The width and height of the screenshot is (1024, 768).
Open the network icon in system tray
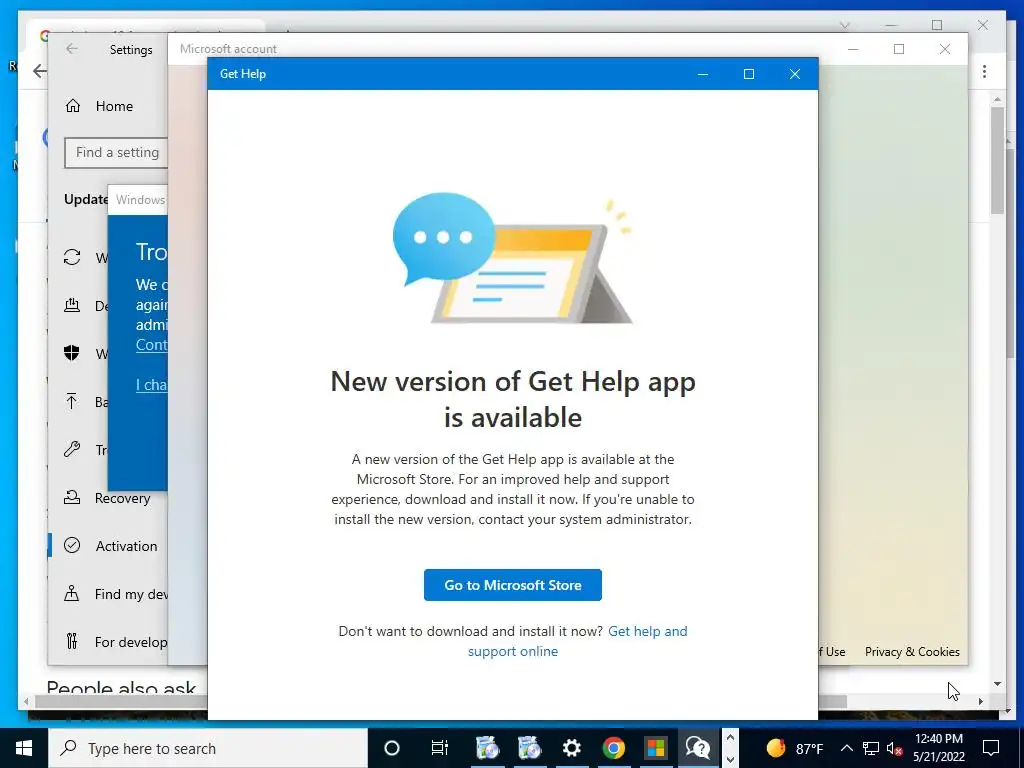pos(871,748)
